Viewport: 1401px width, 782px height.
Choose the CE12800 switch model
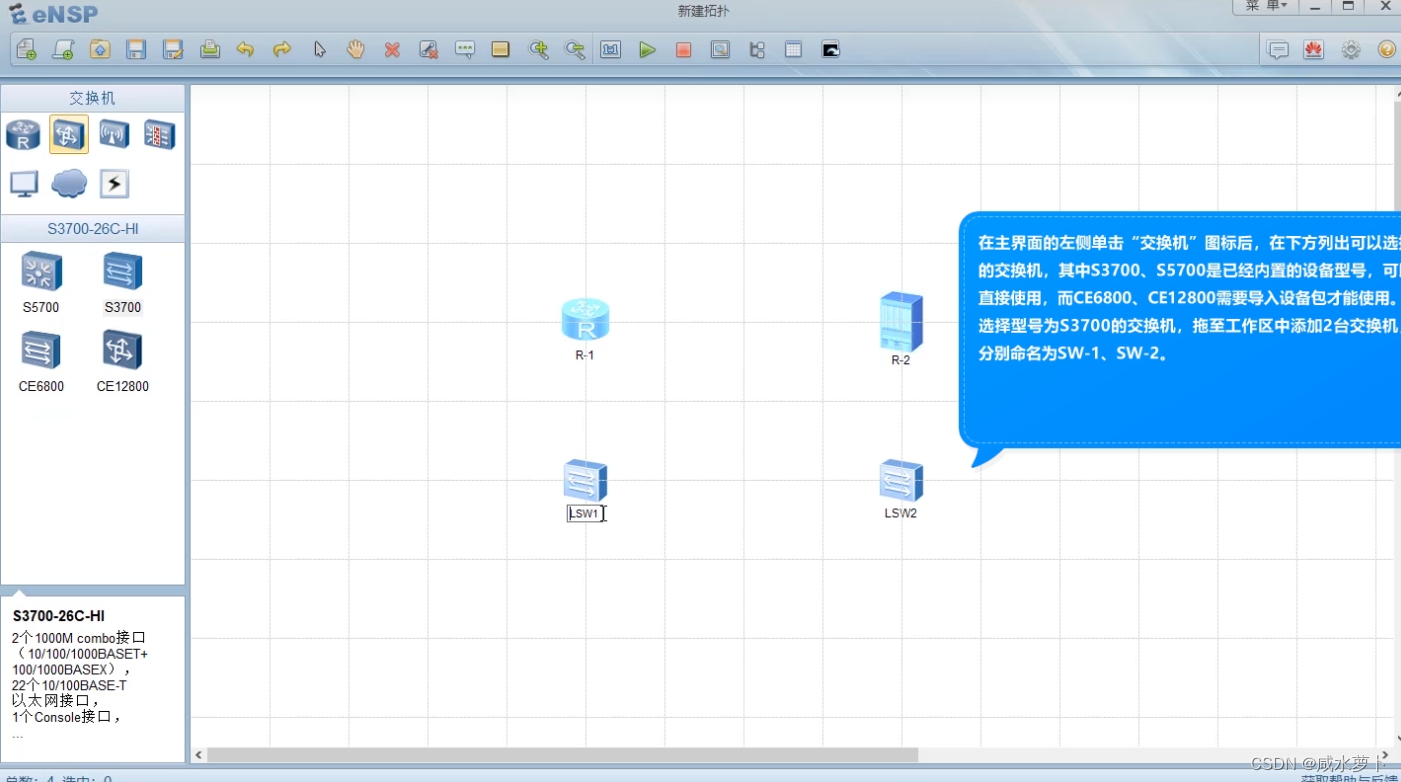122,362
